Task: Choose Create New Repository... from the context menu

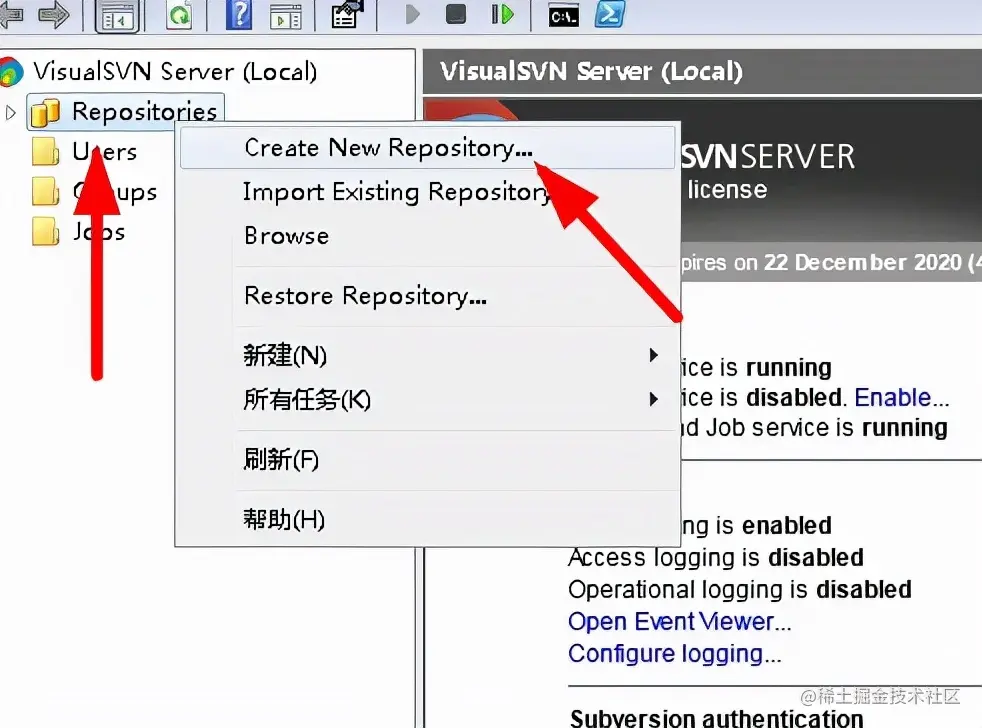Action: 428,148
